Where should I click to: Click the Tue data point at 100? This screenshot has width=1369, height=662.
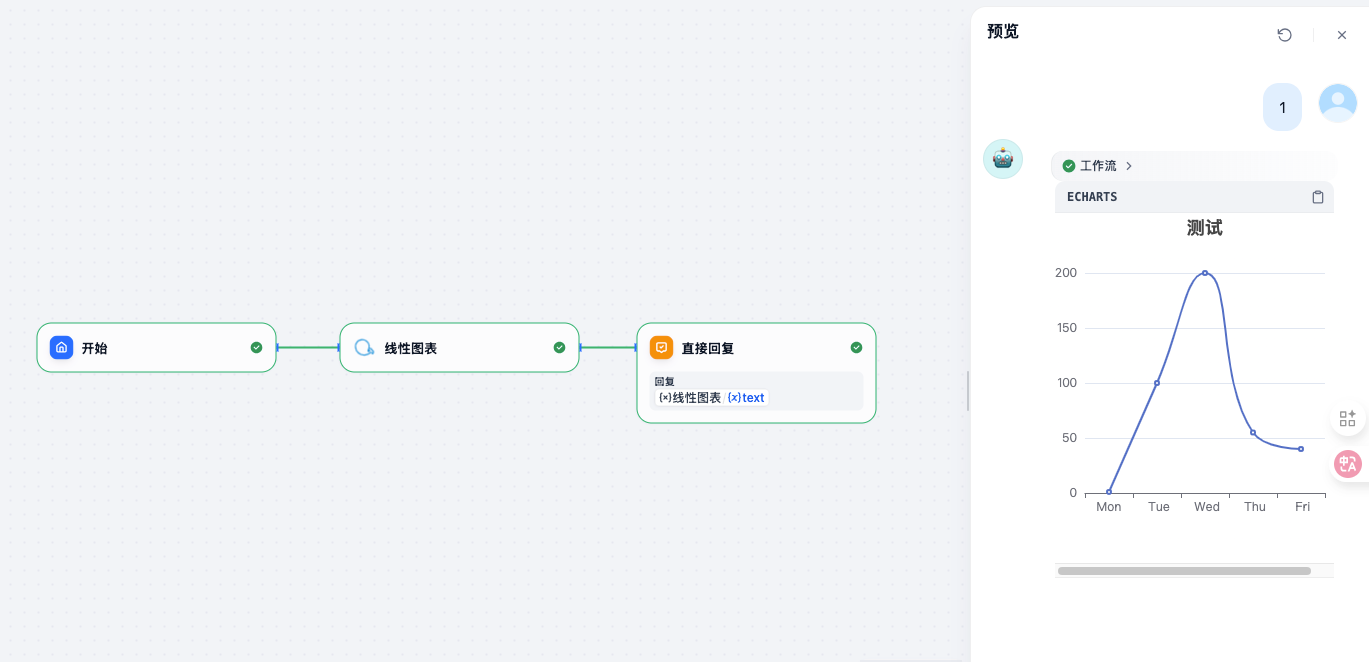tap(1157, 383)
